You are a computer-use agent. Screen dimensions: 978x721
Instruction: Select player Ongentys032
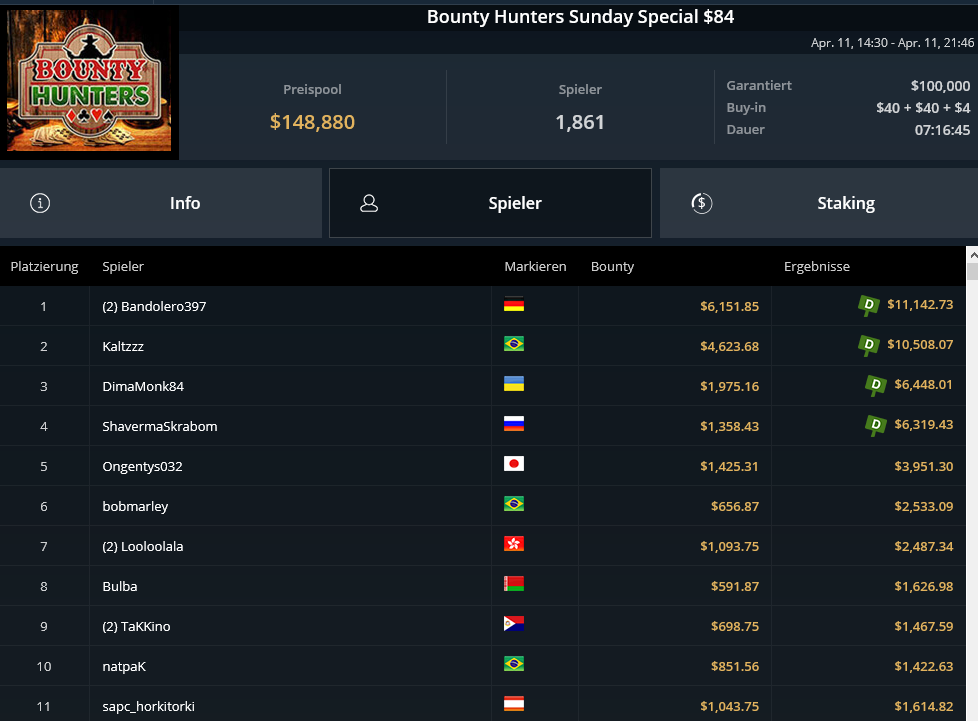pos(142,467)
